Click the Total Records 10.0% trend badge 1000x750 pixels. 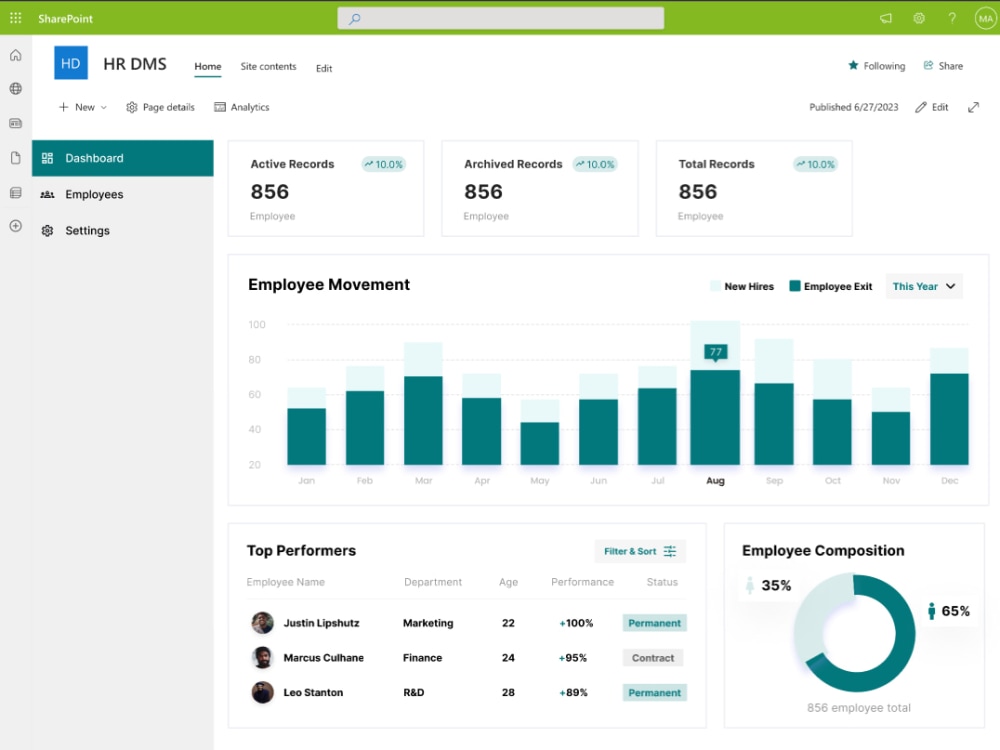pyautogui.click(x=815, y=165)
